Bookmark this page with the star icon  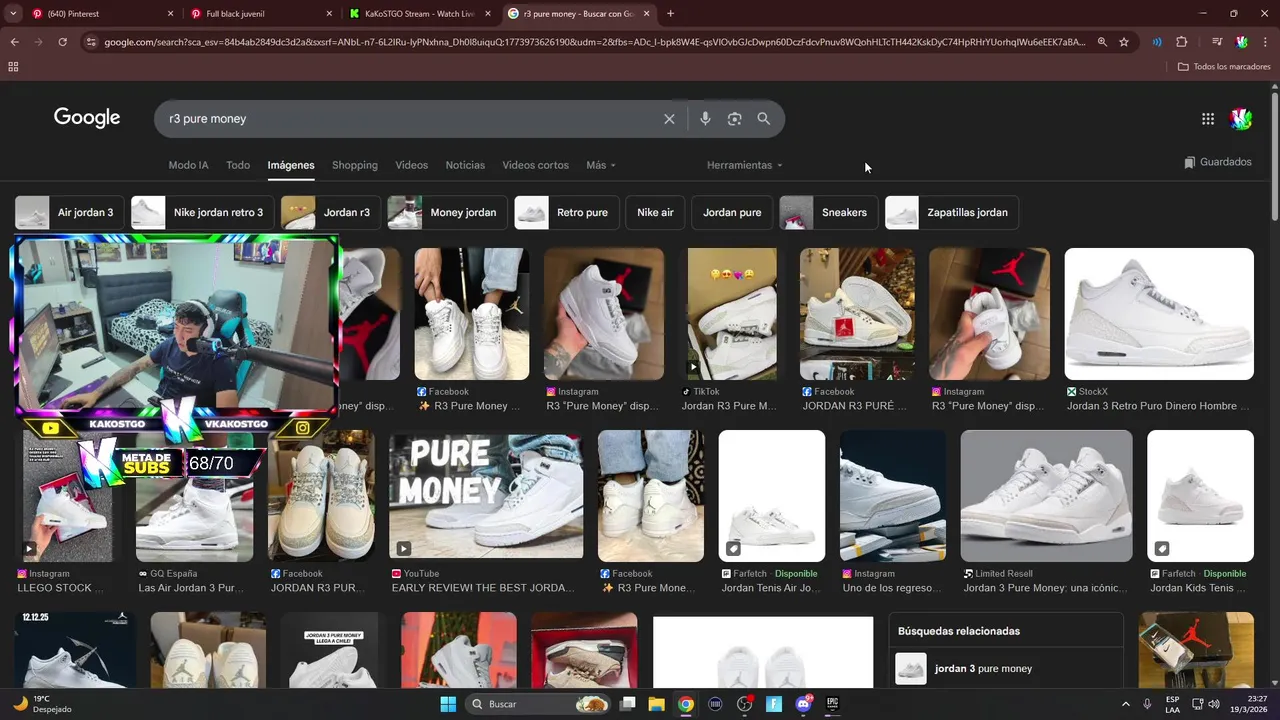1124,42
